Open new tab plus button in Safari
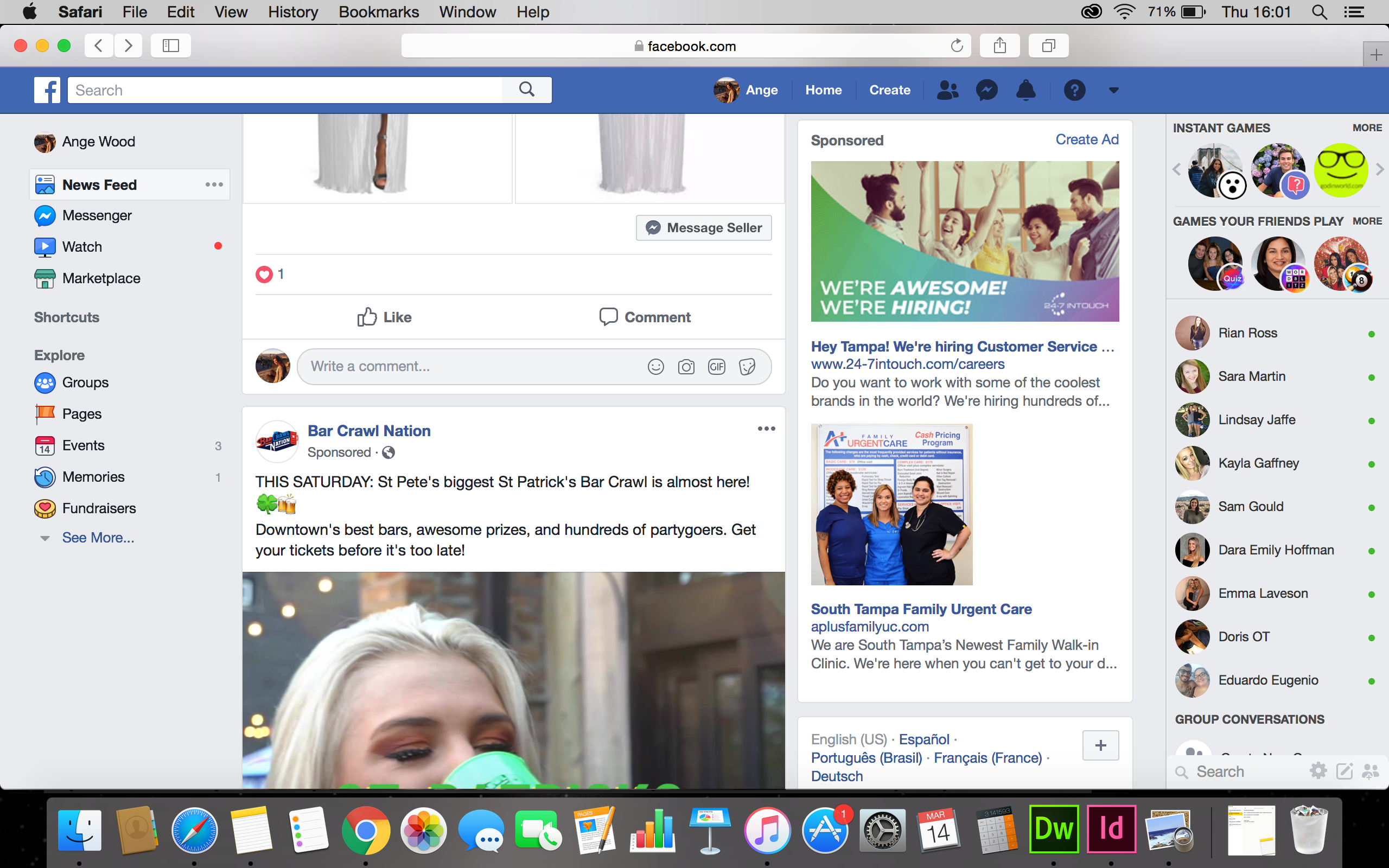This screenshot has height=868, width=1389. tap(1376, 55)
